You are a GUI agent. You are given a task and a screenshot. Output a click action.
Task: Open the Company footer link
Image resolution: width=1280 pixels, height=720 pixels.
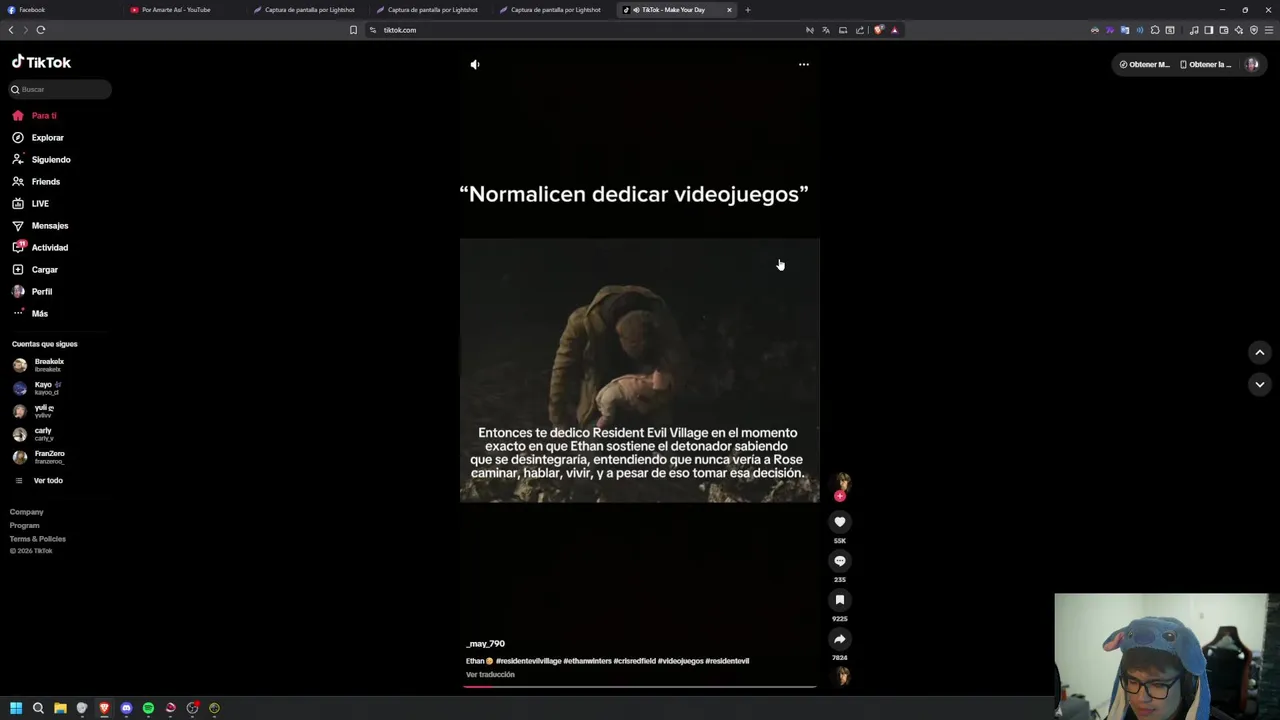pyautogui.click(x=27, y=512)
